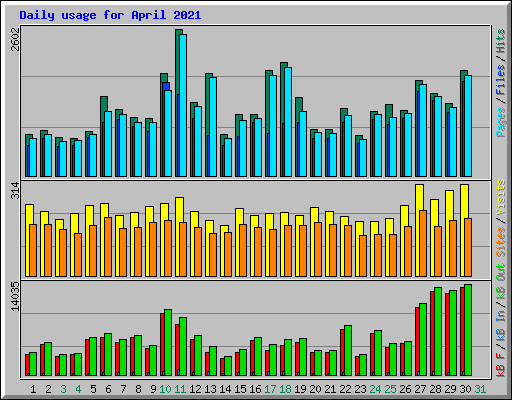Click day 30 on the x-axis

465,389
